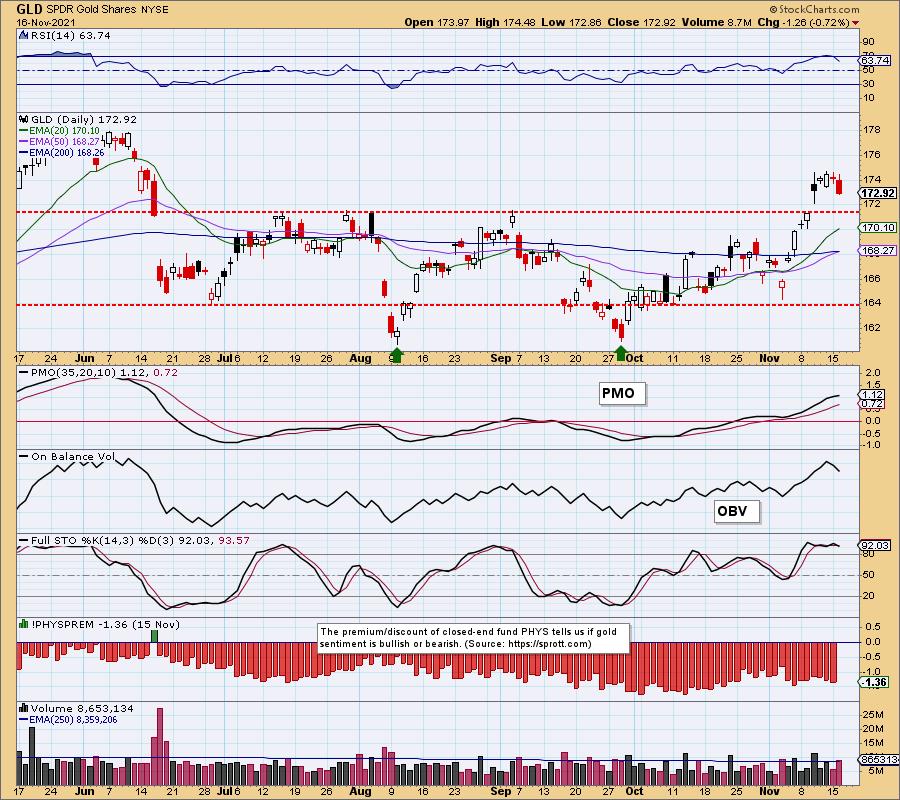Click the OBV annotation box
This screenshot has height=800, width=900.
(x=737, y=511)
